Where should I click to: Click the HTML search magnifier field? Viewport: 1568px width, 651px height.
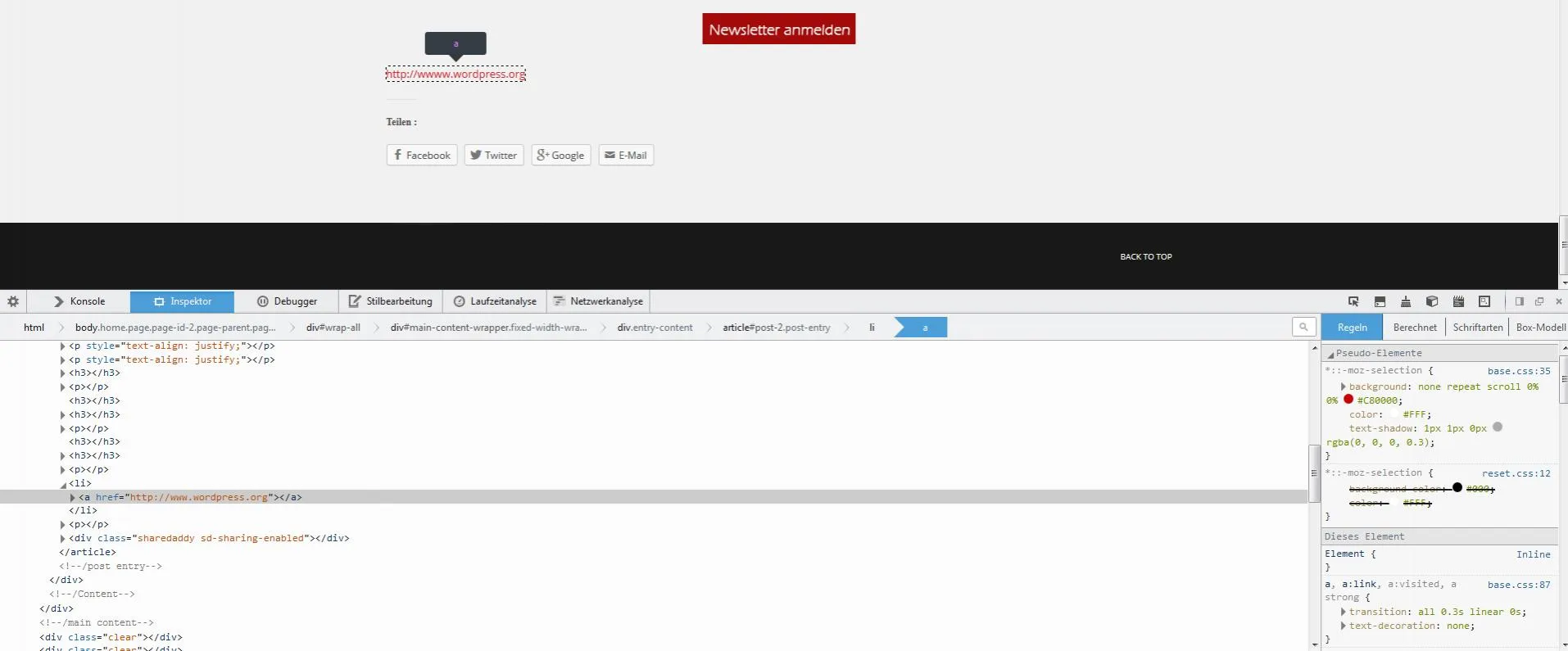click(1303, 327)
